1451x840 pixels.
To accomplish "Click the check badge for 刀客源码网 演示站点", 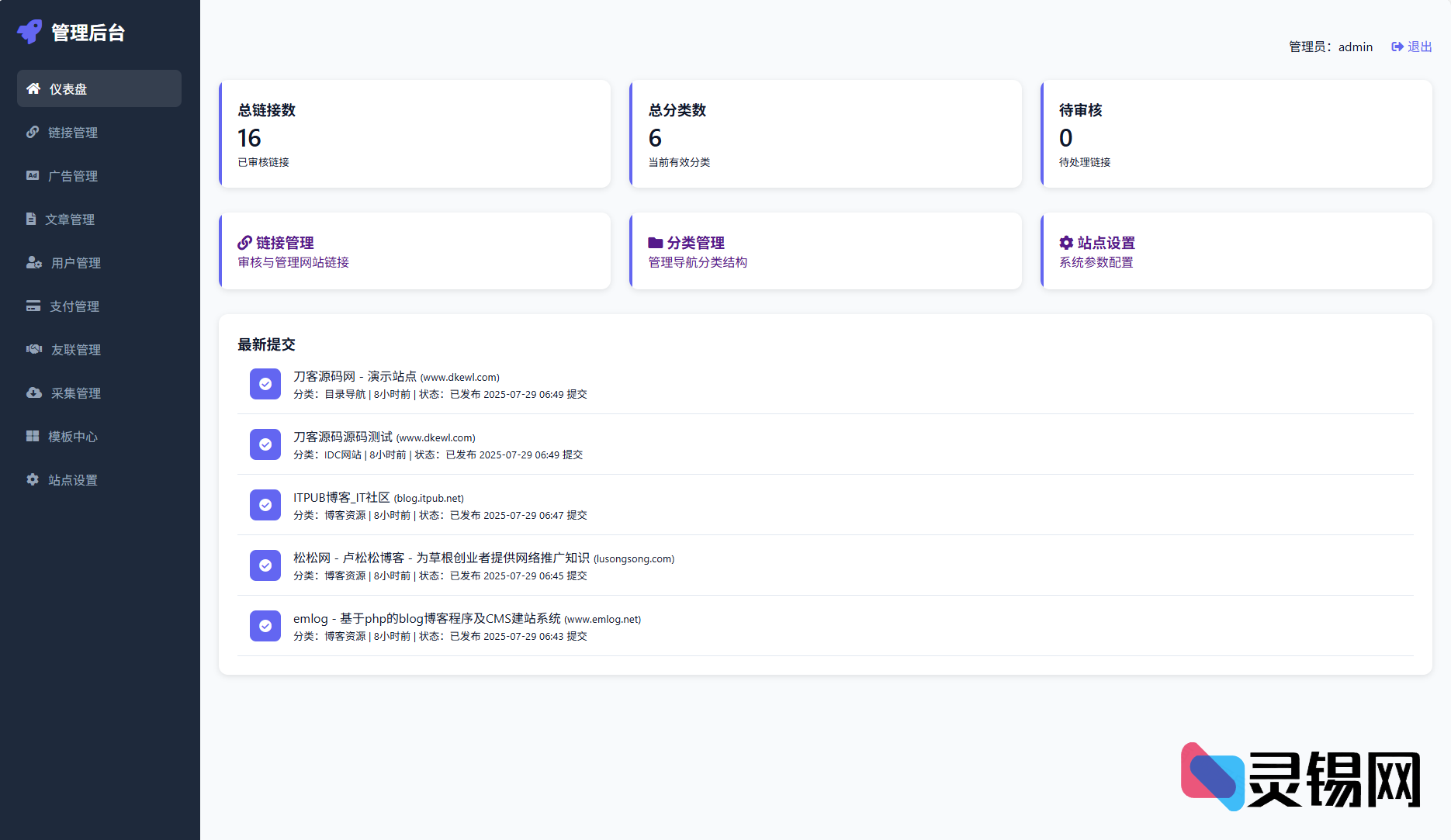I will tap(265, 384).
